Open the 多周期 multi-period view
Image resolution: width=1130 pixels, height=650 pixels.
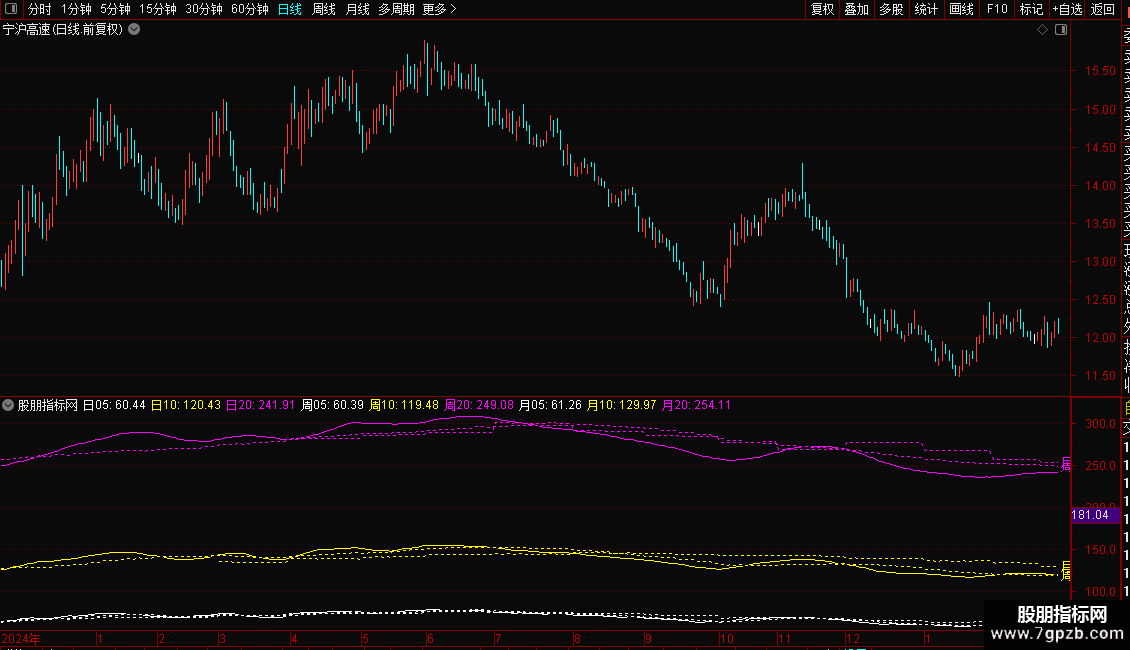pos(397,9)
